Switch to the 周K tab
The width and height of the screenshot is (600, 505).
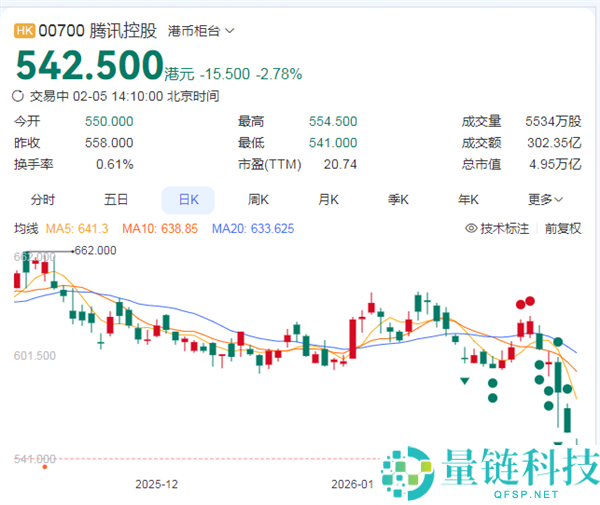click(x=258, y=200)
